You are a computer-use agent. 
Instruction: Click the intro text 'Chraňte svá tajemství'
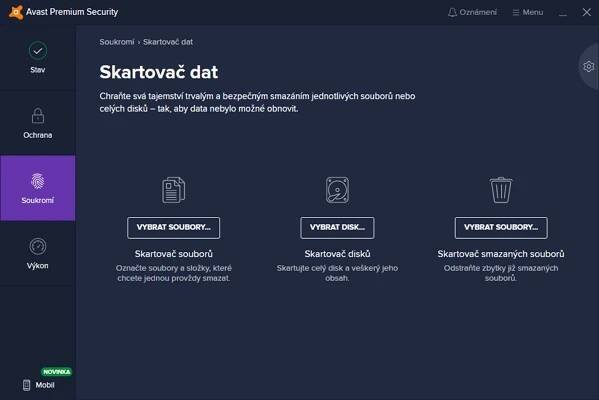click(x=257, y=102)
